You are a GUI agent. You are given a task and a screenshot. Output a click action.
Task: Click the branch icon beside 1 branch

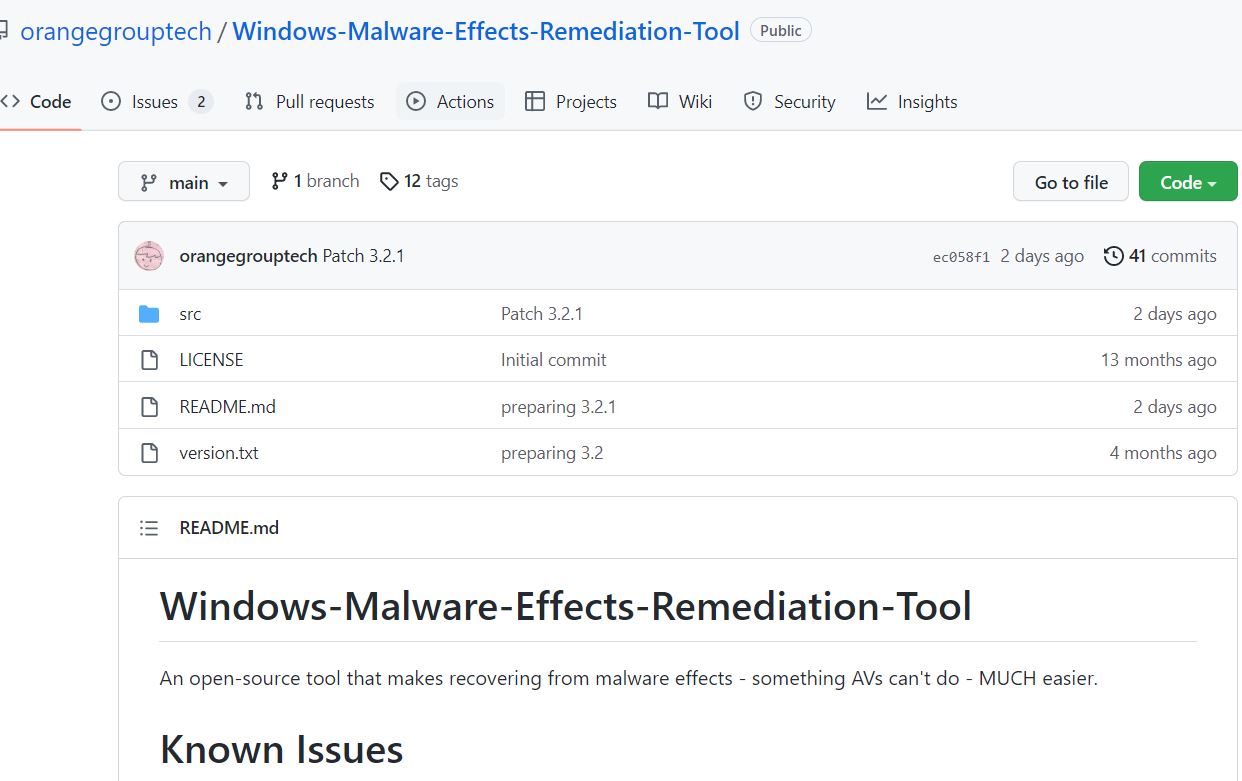(279, 181)
